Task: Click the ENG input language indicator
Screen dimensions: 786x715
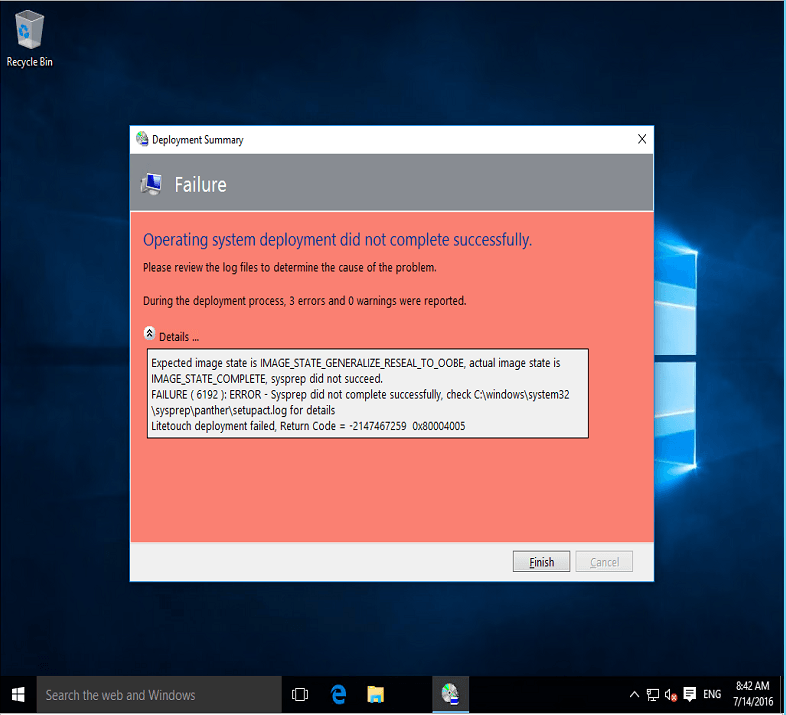Action: click(x=712, y=694)
